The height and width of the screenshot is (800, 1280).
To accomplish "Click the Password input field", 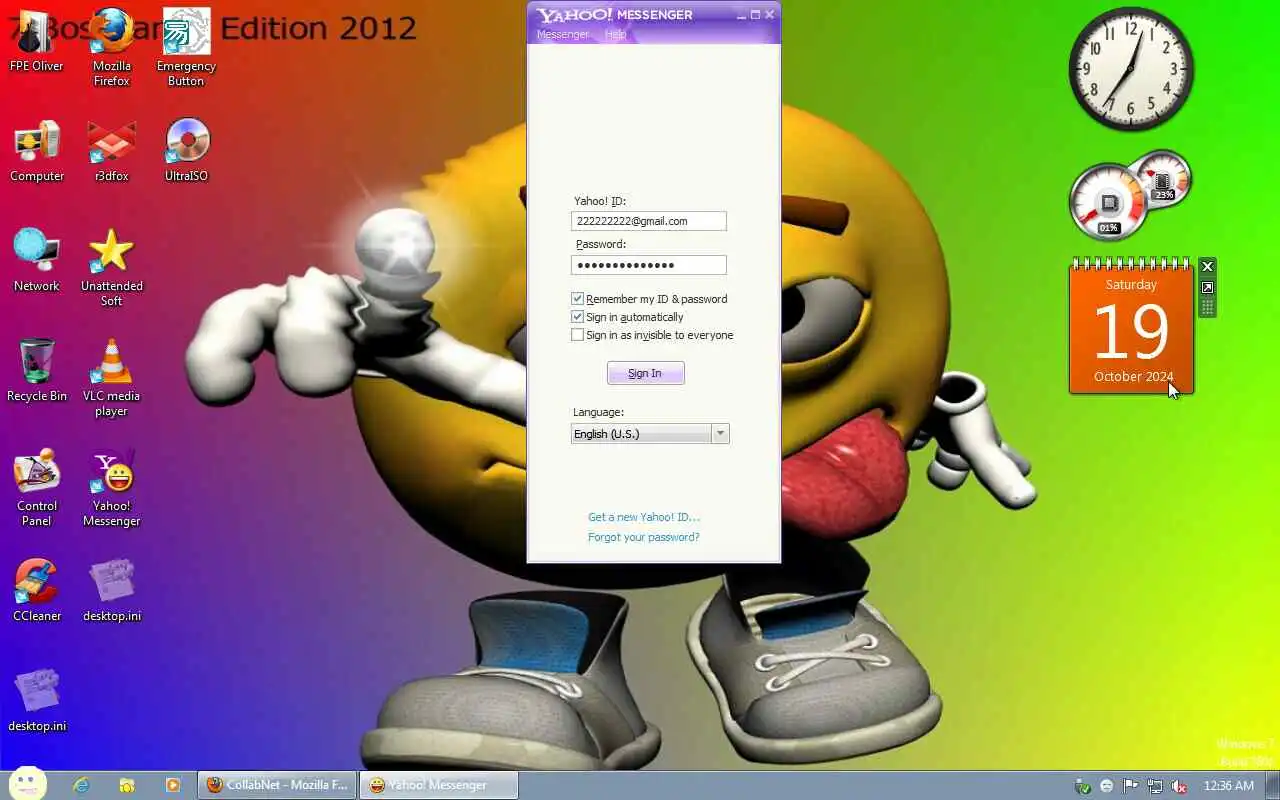I will point(649,265).
